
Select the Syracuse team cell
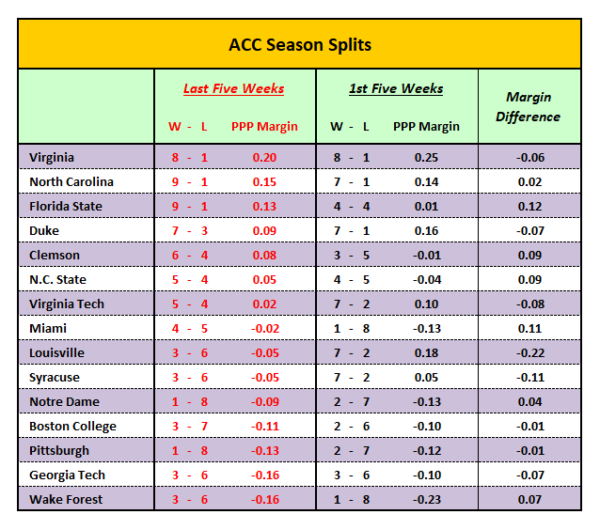[x=55, y=377]
